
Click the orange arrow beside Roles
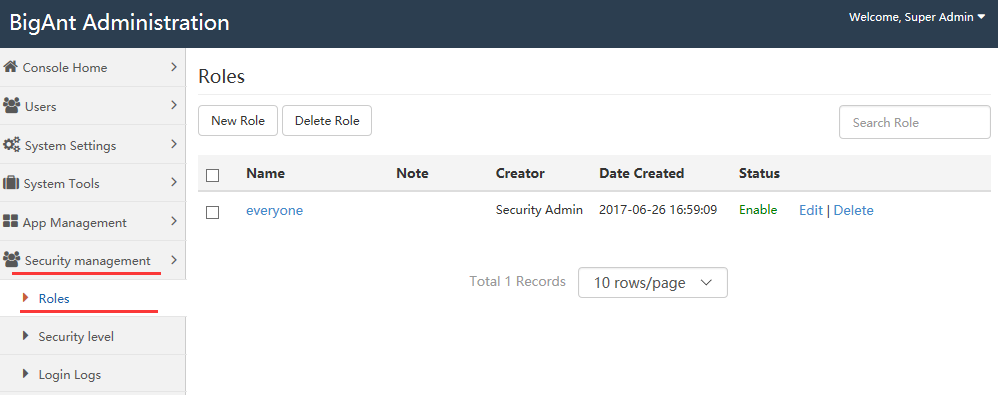(x=25, y=298)
